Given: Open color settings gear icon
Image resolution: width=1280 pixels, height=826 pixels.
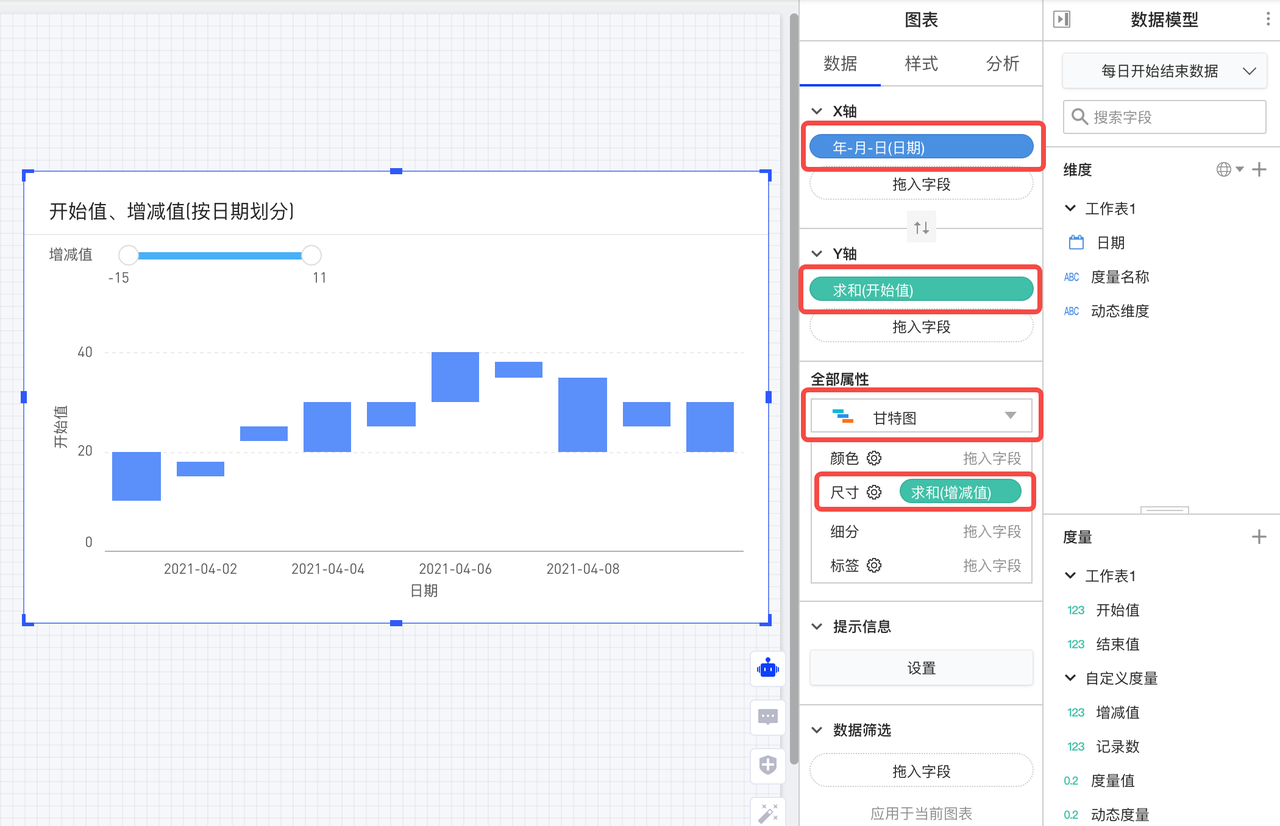Looking at the screenshot, I should point(874,458).
